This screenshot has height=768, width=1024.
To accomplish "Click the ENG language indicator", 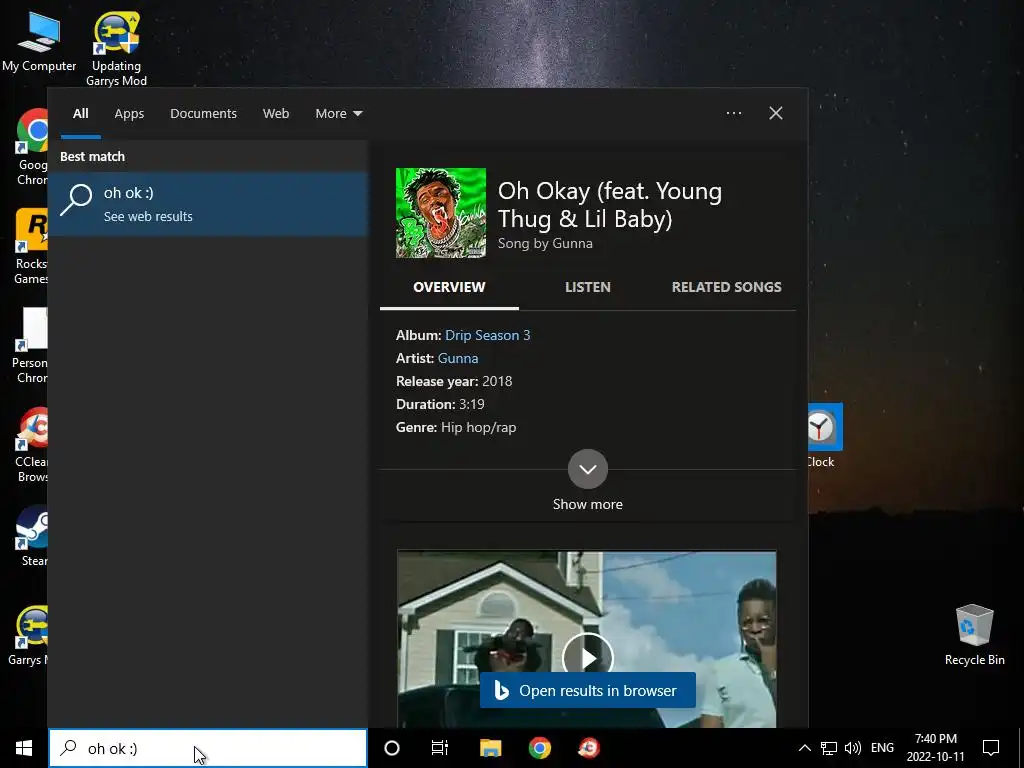I will click(x=882, y=748).
